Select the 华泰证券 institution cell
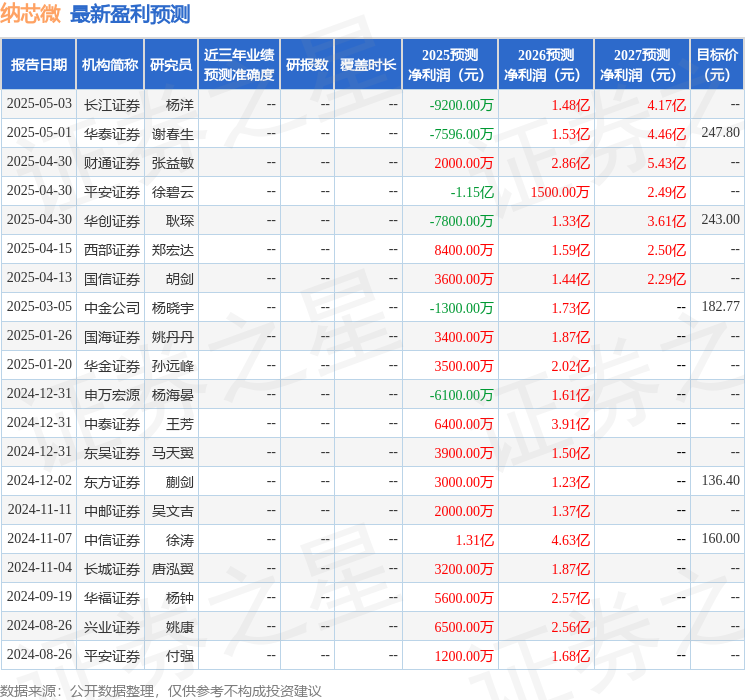Image resolution: width=745 pixels, height=700 pixels. tap(112, 134)
